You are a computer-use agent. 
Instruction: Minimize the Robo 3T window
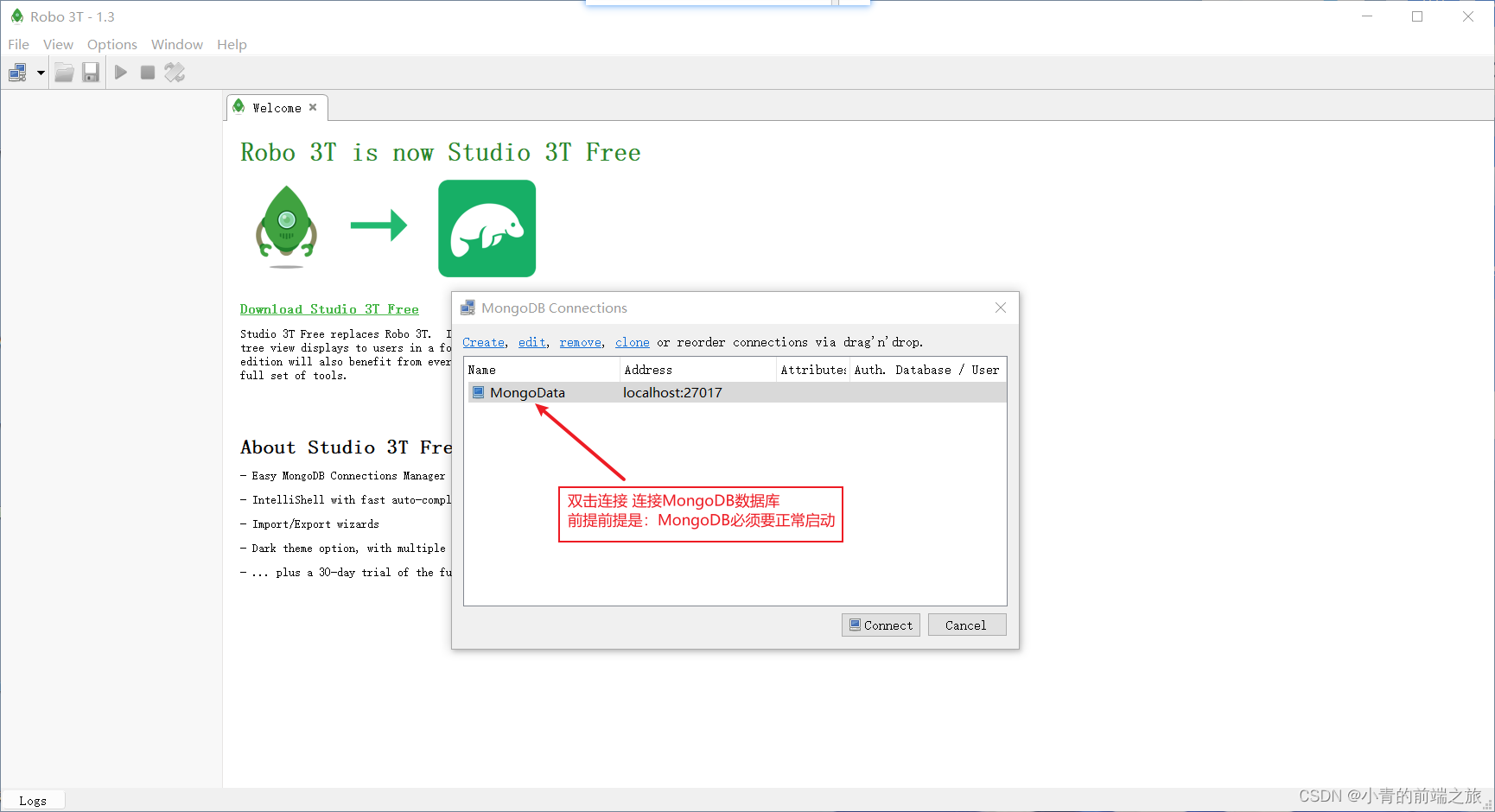[1367, 16]
